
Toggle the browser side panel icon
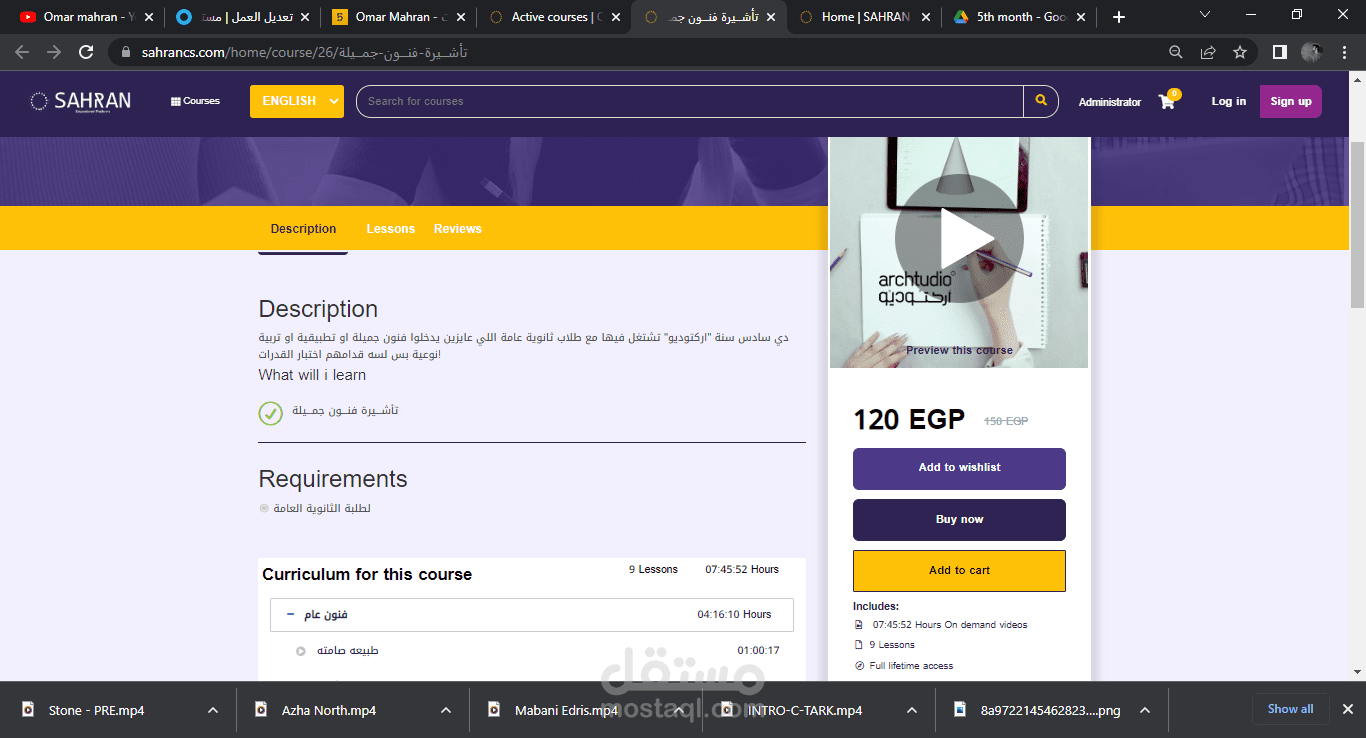pyautogui.click(x=1279, y=52)
